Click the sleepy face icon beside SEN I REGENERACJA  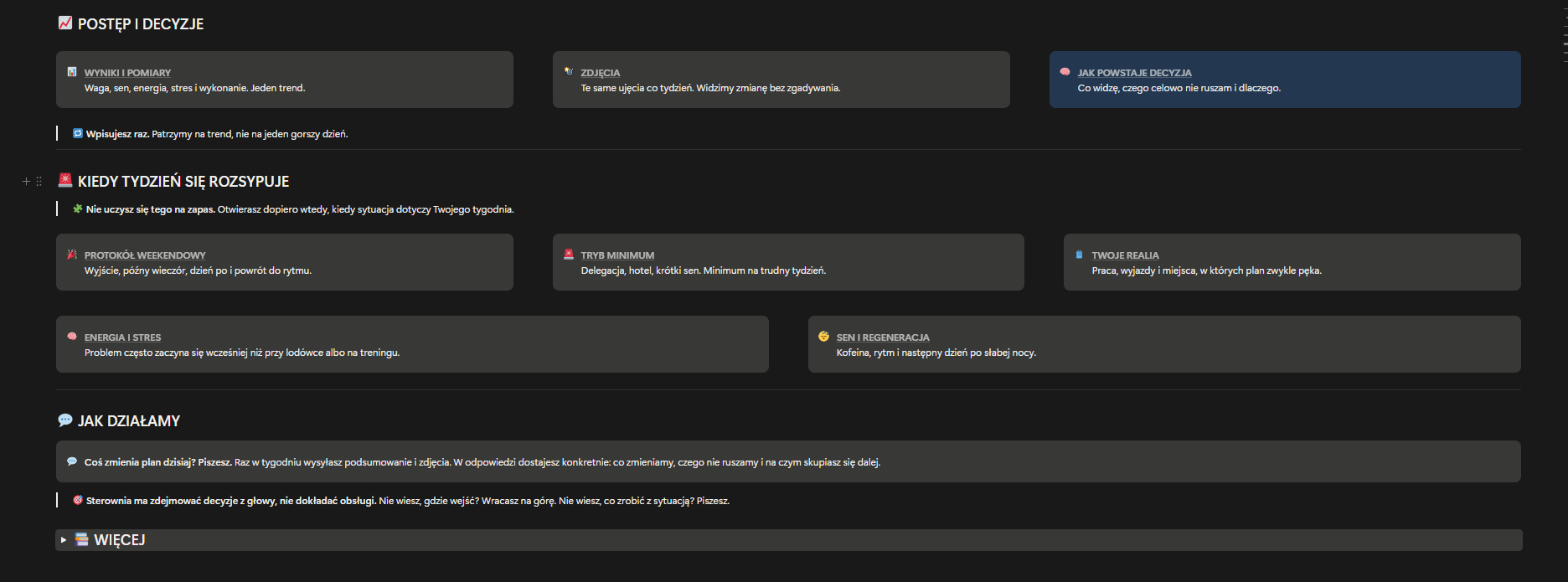[824, 337]
